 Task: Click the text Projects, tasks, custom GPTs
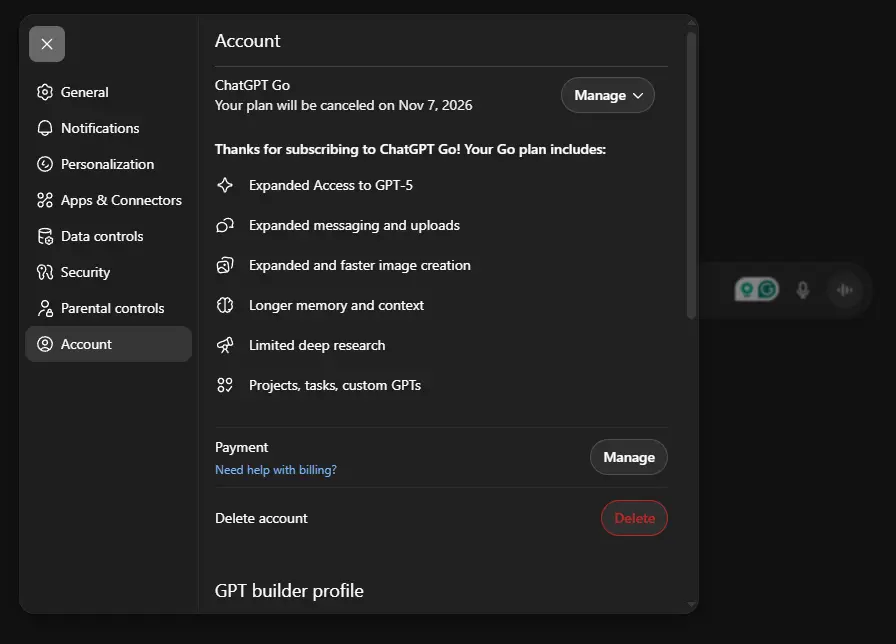[x=335, y=385]
